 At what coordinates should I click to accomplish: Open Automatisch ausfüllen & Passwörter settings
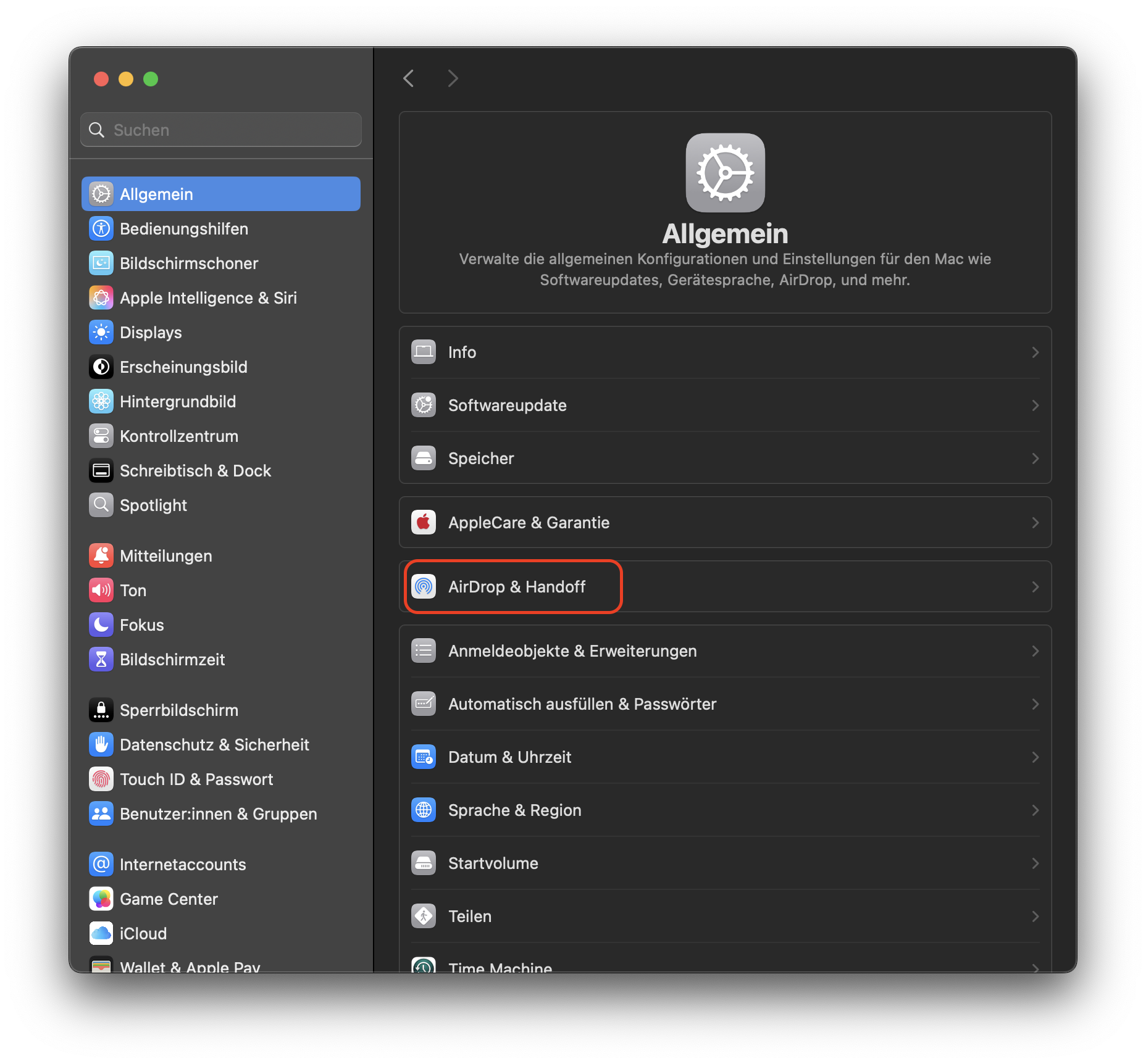click(x=582, y=704)
